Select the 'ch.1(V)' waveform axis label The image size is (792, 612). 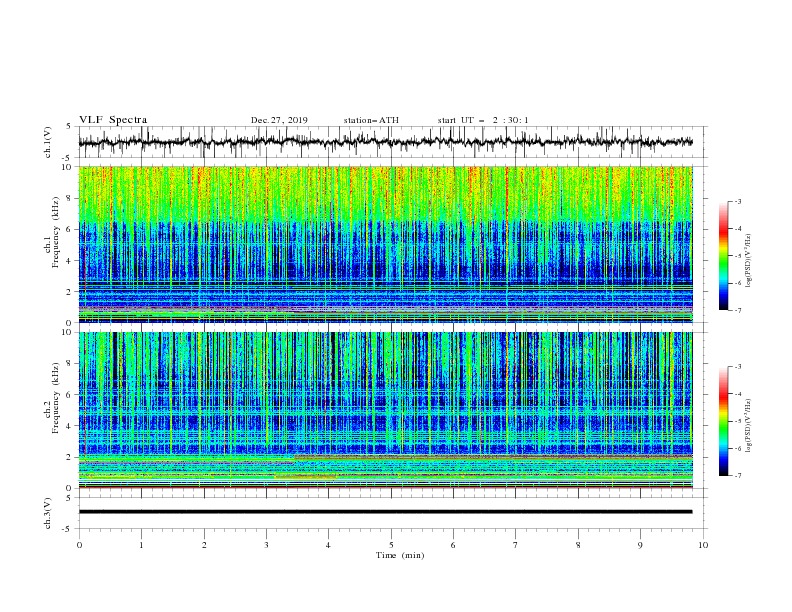tap(48, 142)
